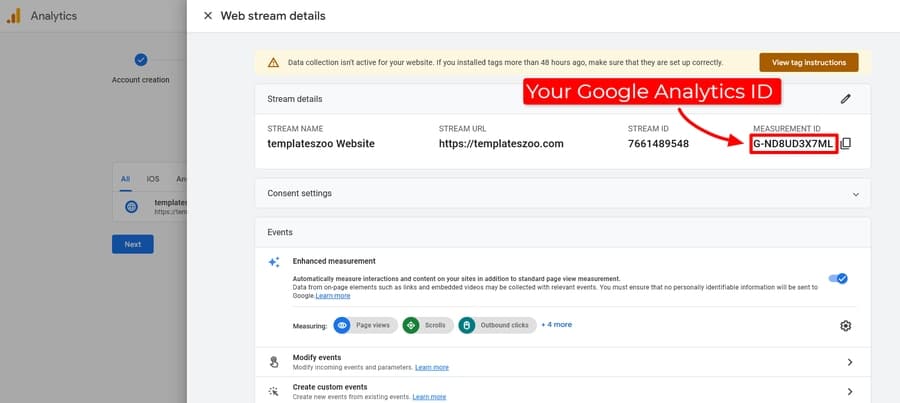
Task: Click the Page views chip label
Action: click(373, 326)
